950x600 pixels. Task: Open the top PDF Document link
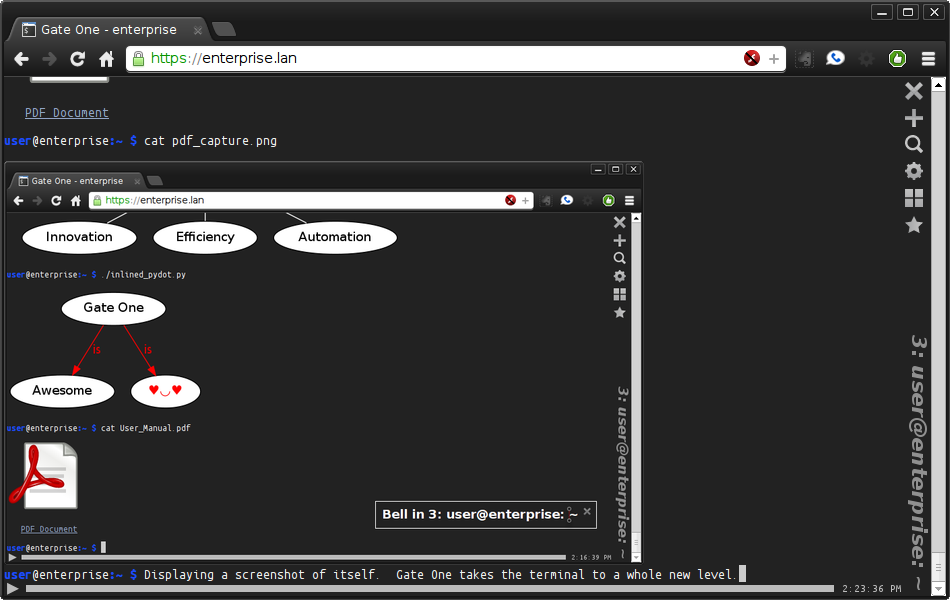[x=67, y=113]
